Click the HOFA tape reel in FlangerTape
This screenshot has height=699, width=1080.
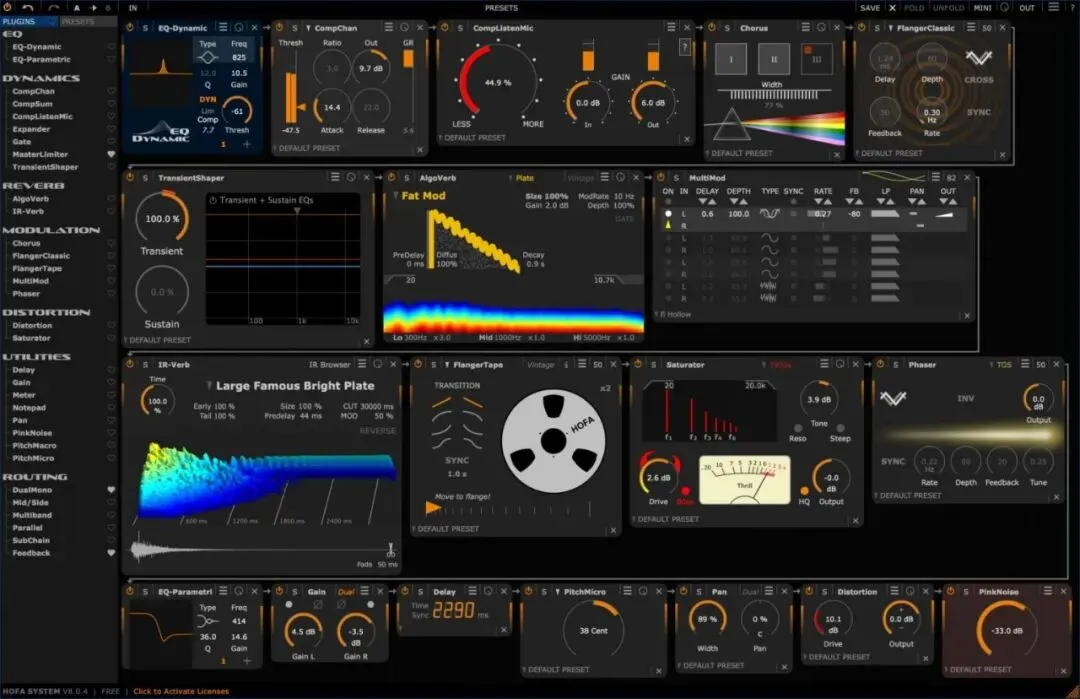coord(553,441)
